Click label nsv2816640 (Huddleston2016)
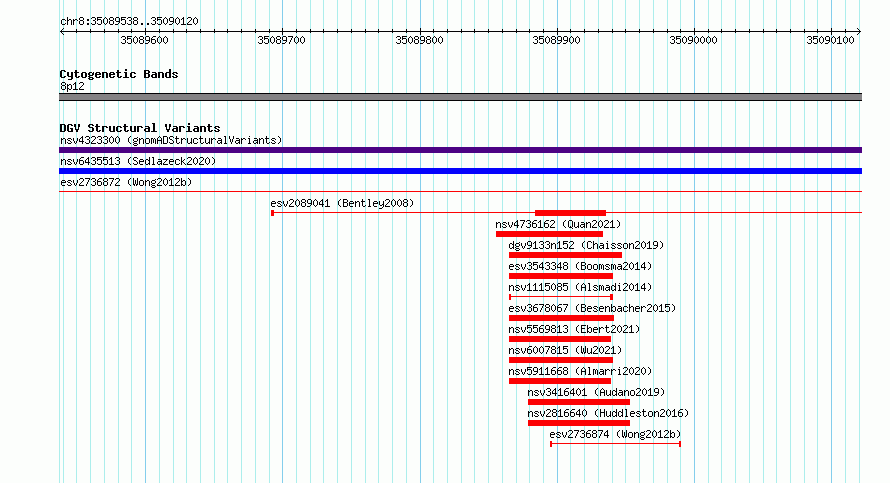 pyautogui.click(x=608, y=413)
